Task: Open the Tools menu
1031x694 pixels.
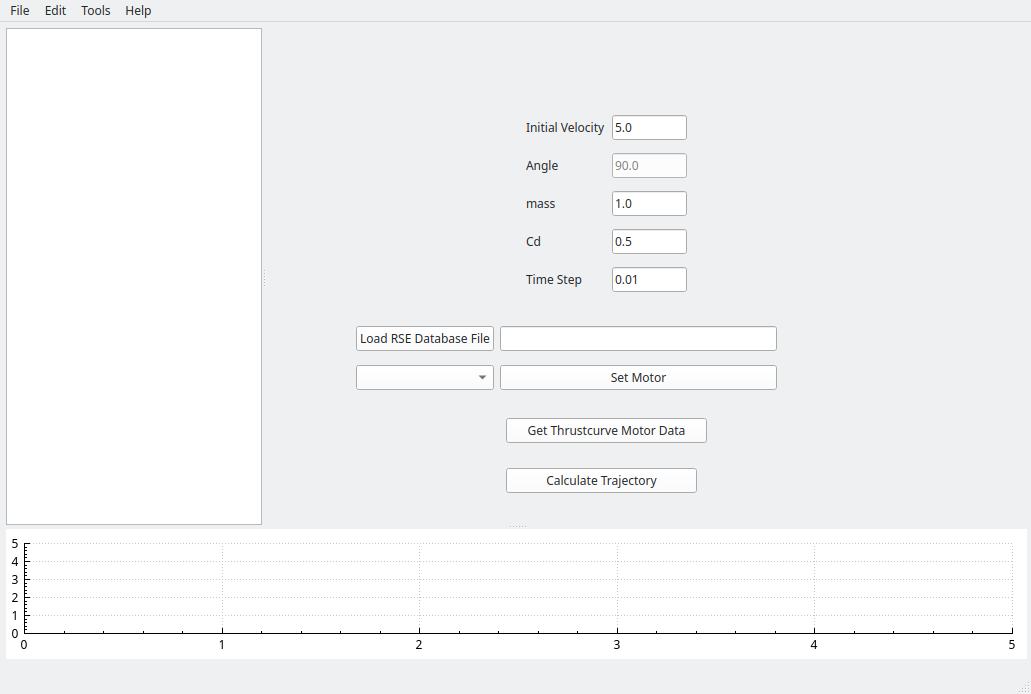Action: point(96,10)
